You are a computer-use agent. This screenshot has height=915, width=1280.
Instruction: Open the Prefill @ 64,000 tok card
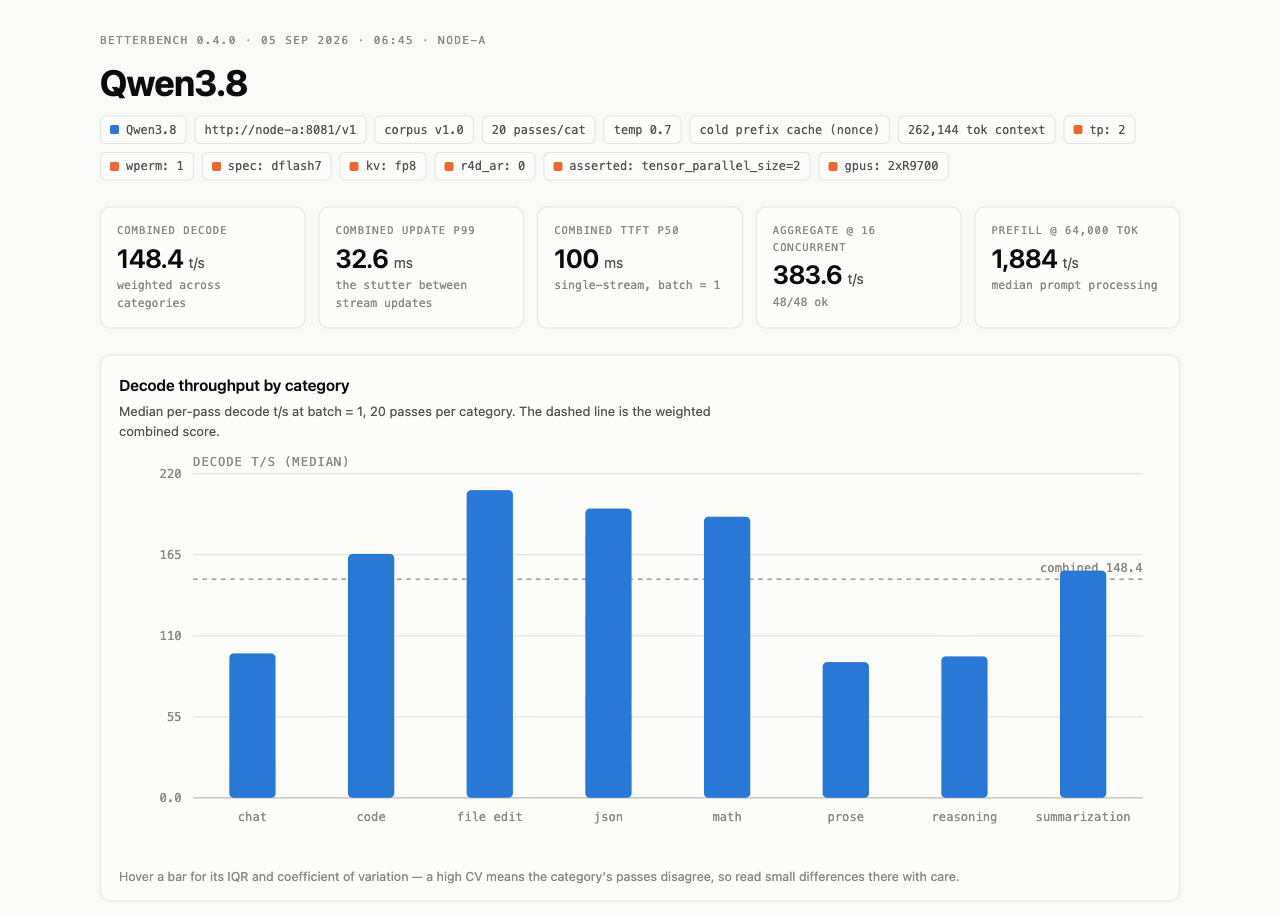coord(1077,267)
